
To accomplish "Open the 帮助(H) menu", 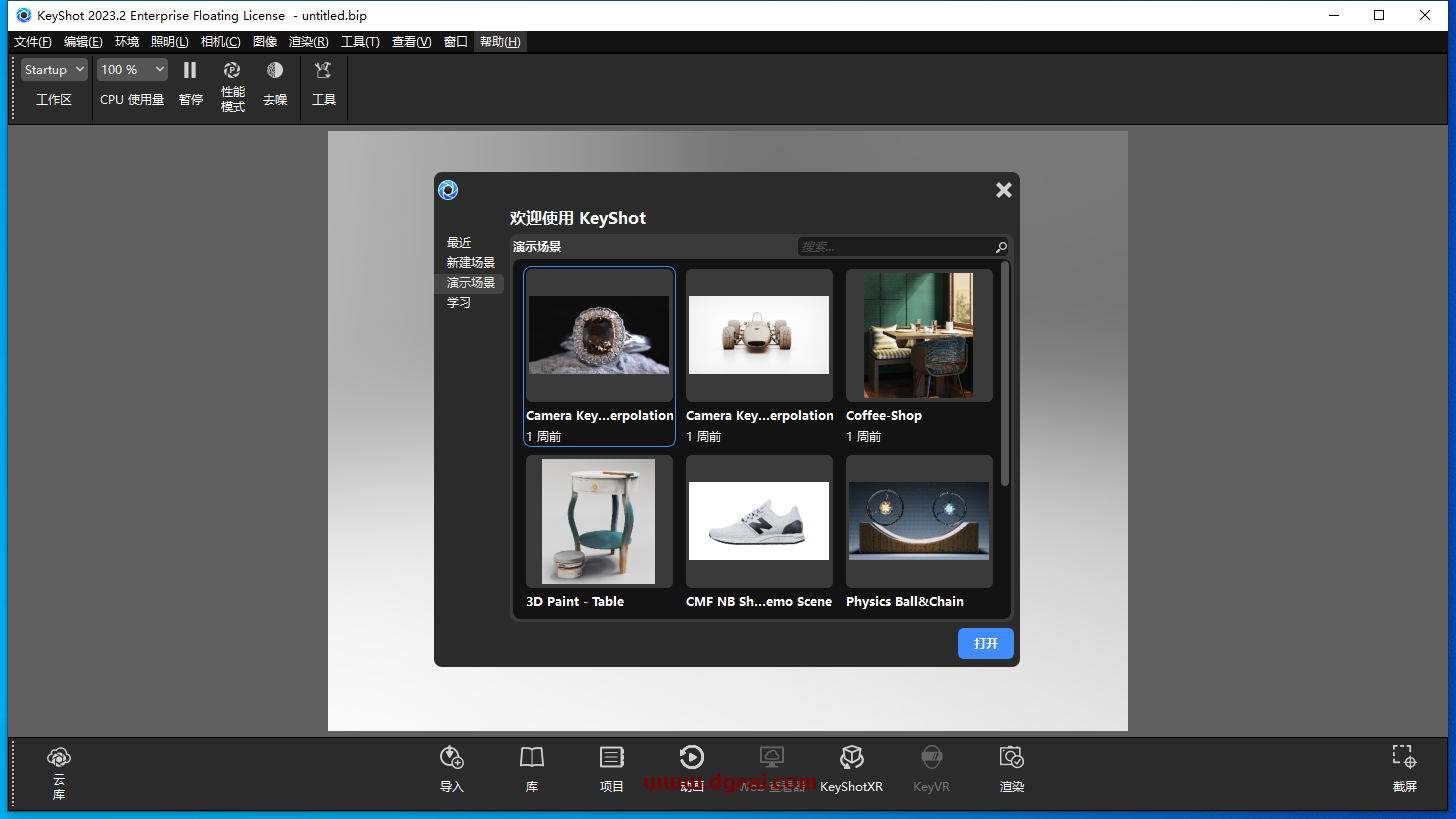I will click(500, 42).
